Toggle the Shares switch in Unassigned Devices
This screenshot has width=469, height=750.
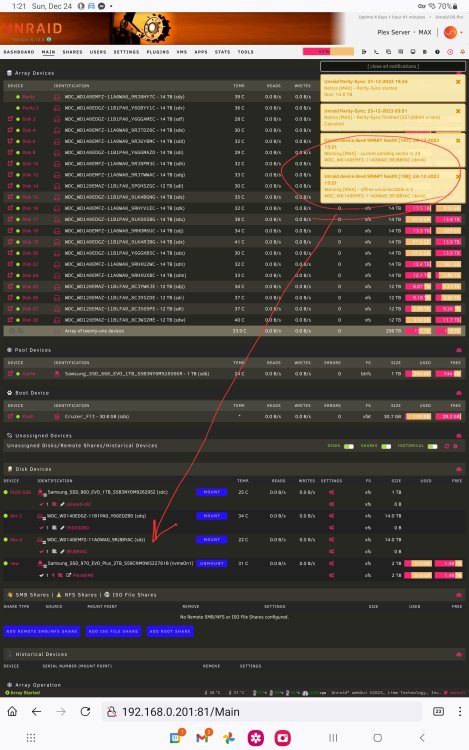386,446
